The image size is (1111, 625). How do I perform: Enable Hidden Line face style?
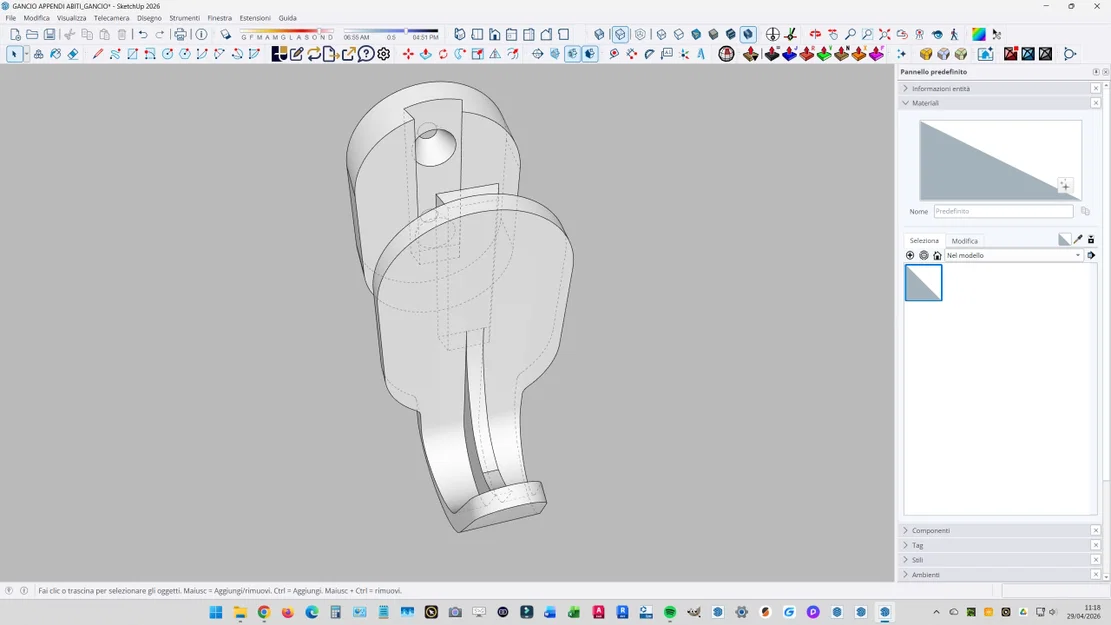point(679,34)
